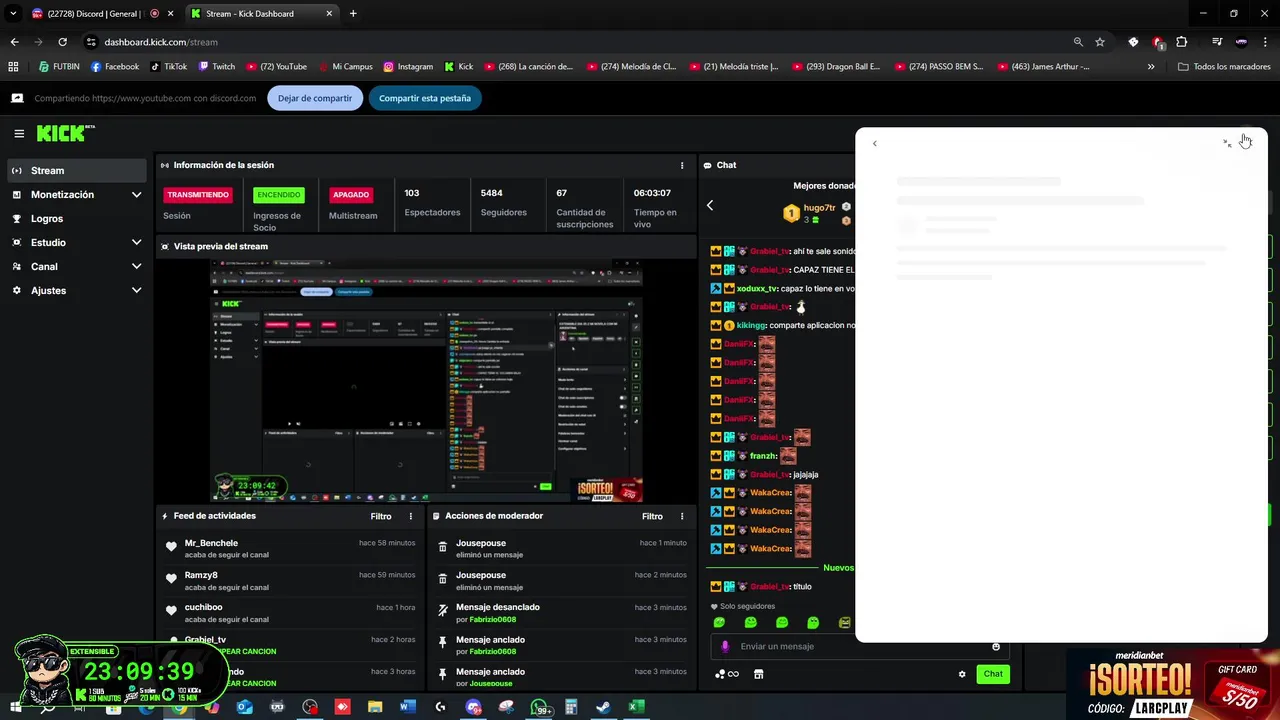The image size is (1280, 720).
Task: Click xoduxx_tv username in chat
Action: point(757,288)
